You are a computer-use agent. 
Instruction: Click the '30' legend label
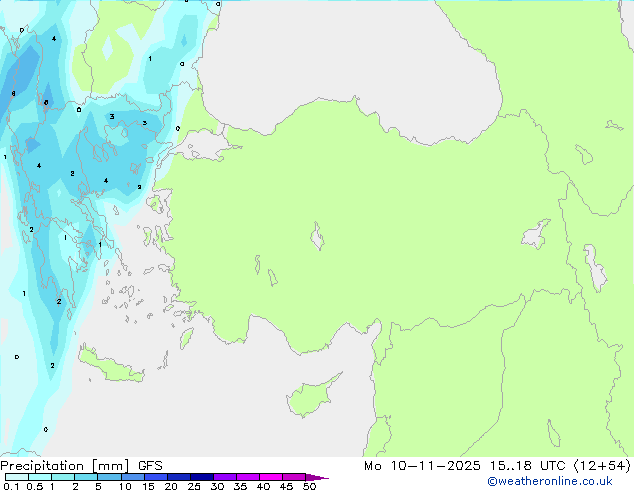tap(217, 486)
